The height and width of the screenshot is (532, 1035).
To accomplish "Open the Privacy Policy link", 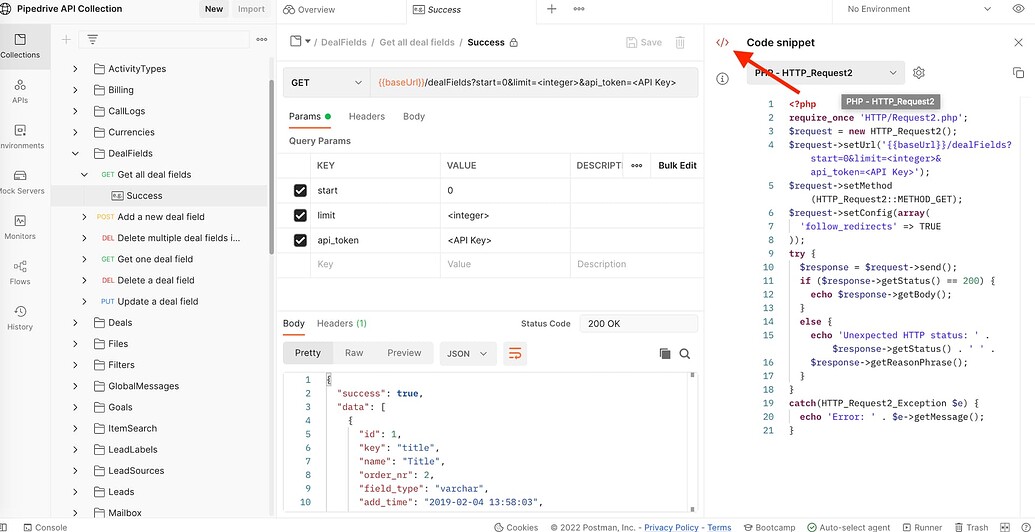I will coord(673,527).
